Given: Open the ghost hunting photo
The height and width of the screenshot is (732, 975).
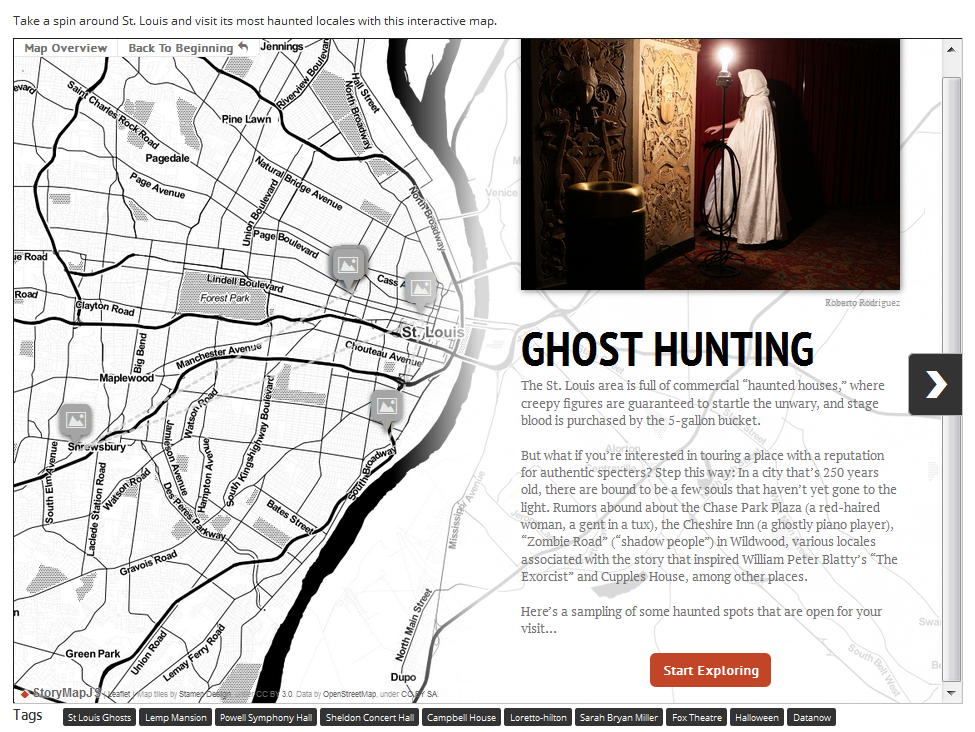Looking at the screenshot, I should [x=710, y=164].
